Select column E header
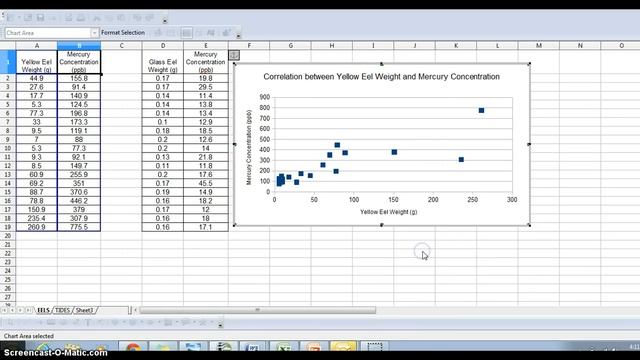The height and width of the screenshot is (360, 640). [206, 45]
